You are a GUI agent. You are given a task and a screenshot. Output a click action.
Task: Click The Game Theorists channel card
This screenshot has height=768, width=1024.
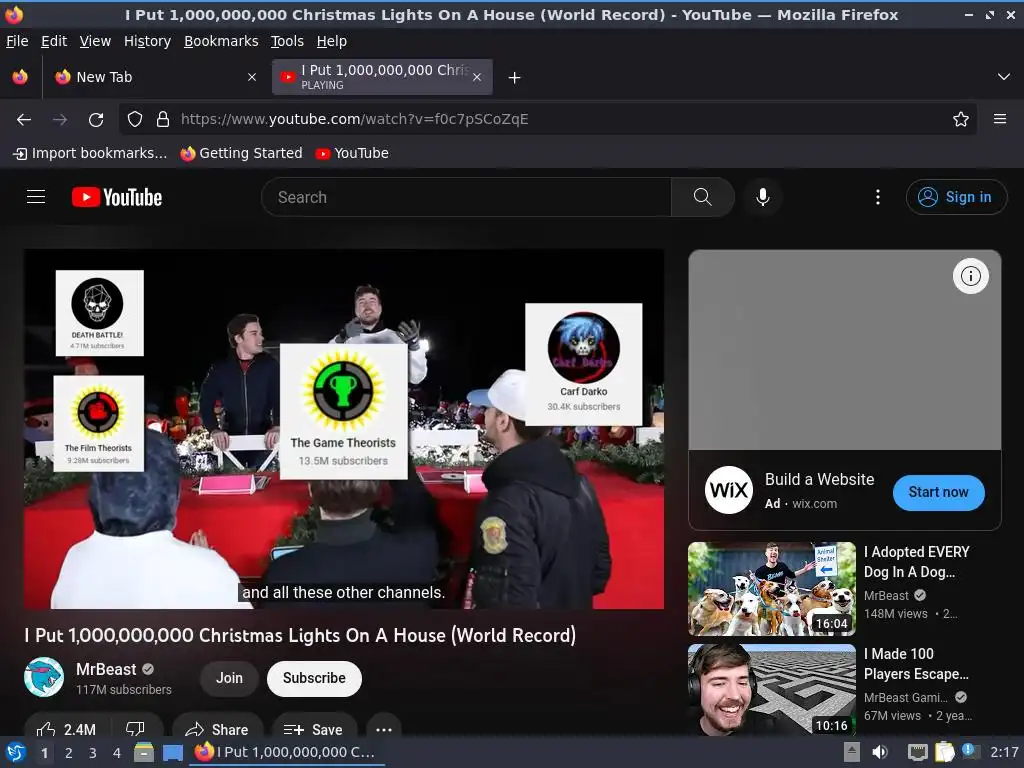(344, 411)
